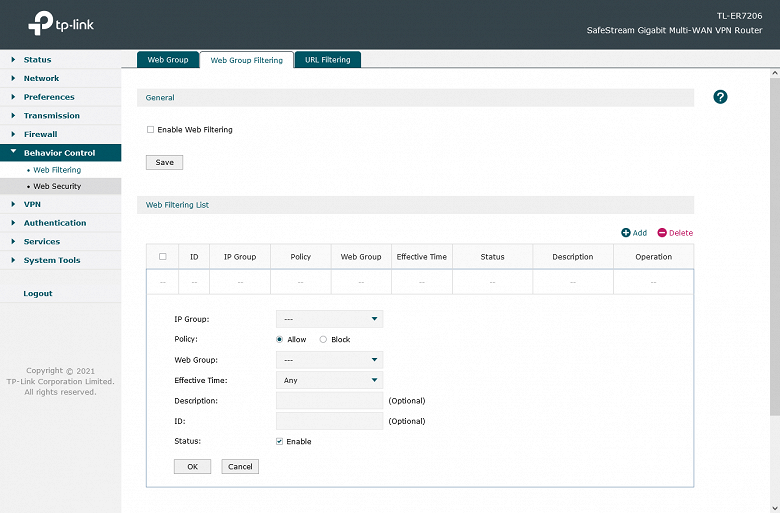
Task: Click the scrollbar up arrow
Action: point(775,73)
